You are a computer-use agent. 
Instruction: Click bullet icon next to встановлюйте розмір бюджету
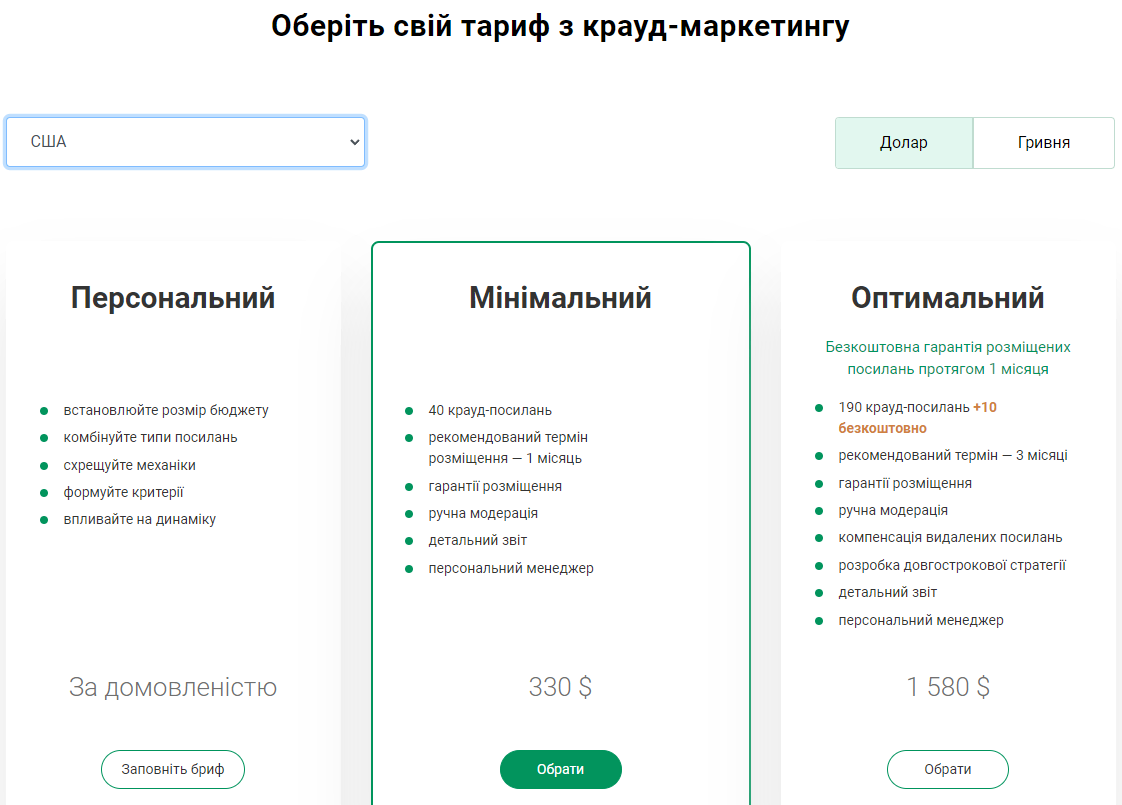tap(44, 411)
